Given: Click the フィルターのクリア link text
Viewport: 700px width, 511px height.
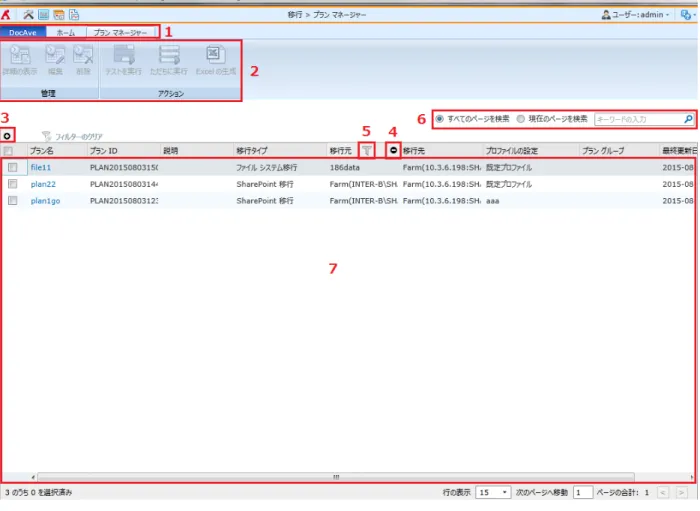Looking at the screenshot, I should pyautogui.click(x=79, y=137).
